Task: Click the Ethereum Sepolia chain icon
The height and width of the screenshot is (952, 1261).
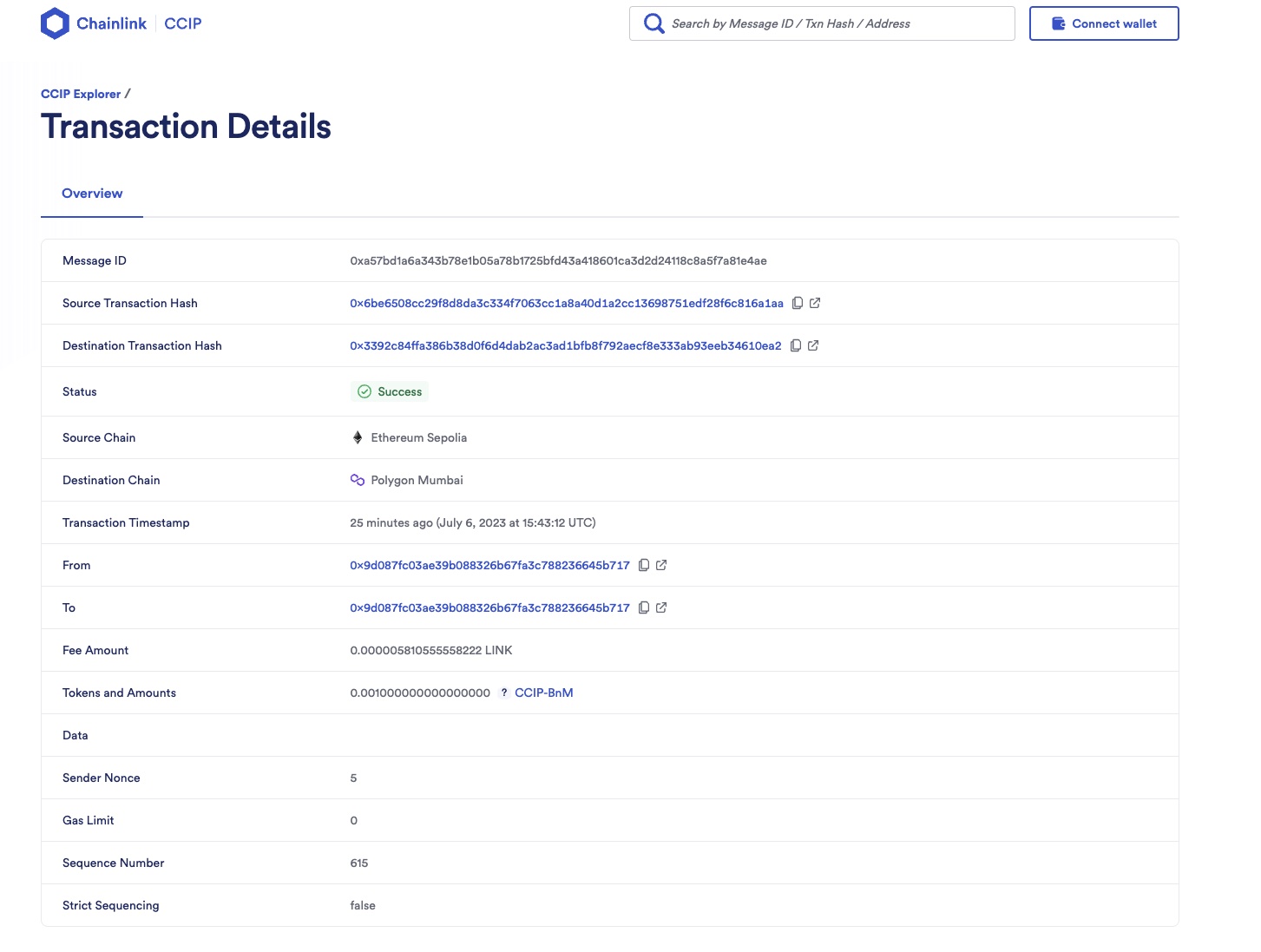Action: (x=358, y=437)
